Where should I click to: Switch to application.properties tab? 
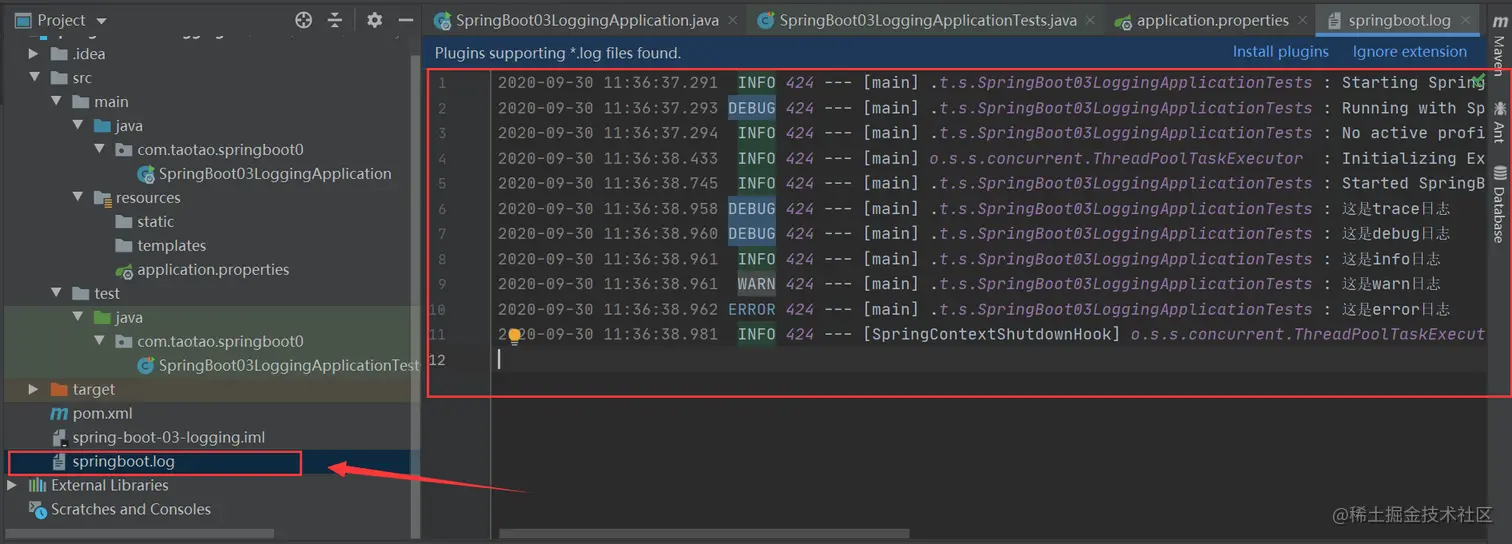[x=1212, y=20]
